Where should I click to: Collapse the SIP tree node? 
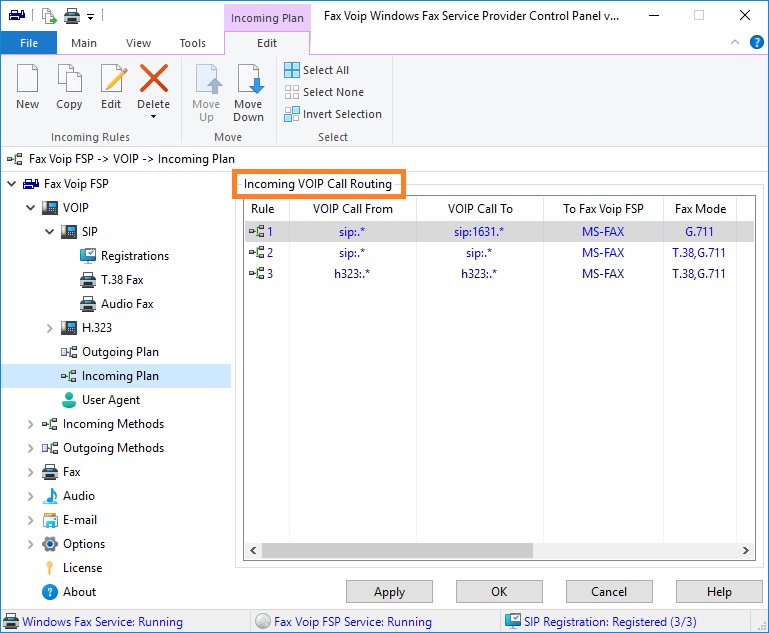[50, 231]
